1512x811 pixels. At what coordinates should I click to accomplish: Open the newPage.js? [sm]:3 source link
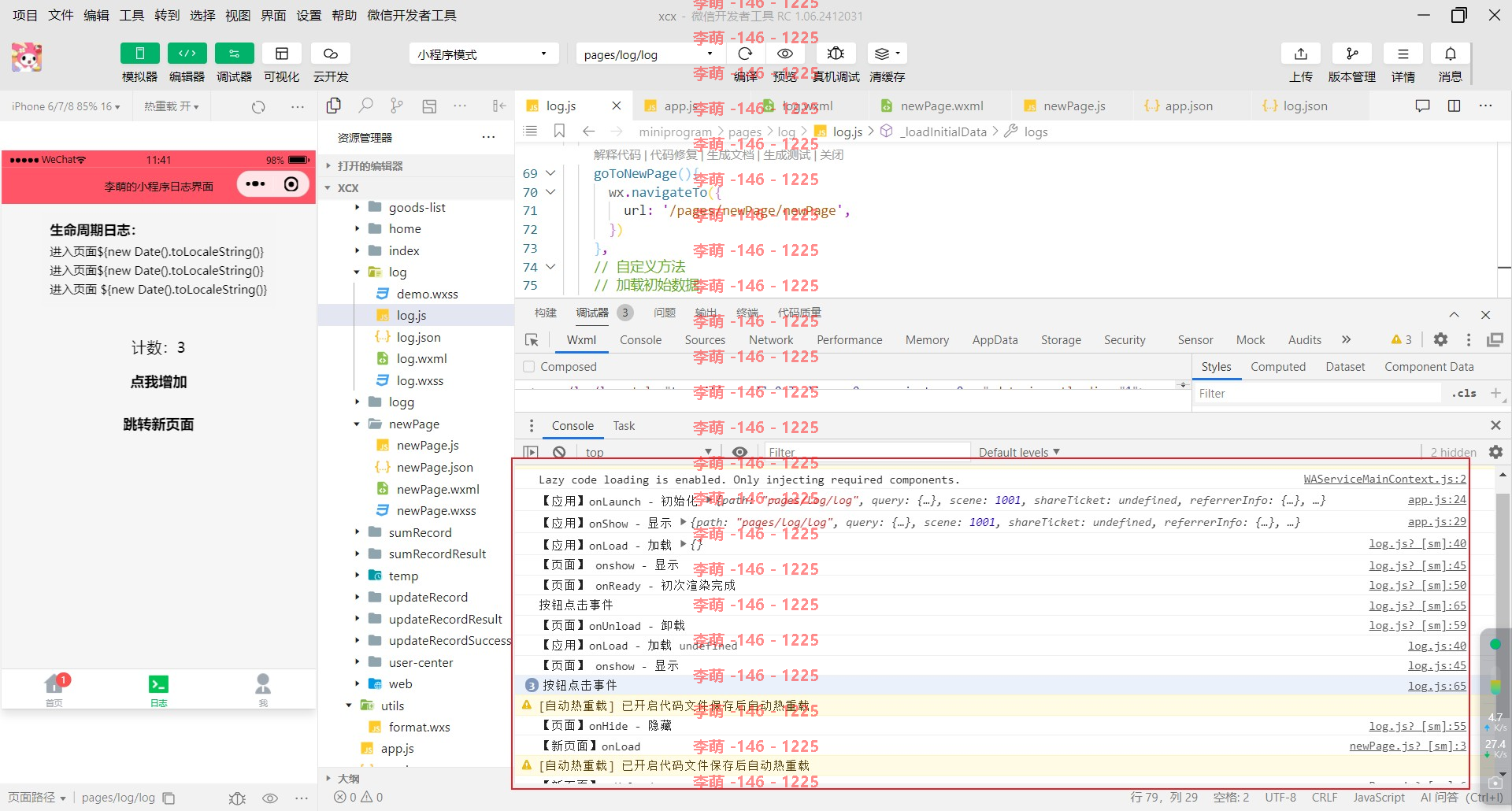(x=1408, y=746)
